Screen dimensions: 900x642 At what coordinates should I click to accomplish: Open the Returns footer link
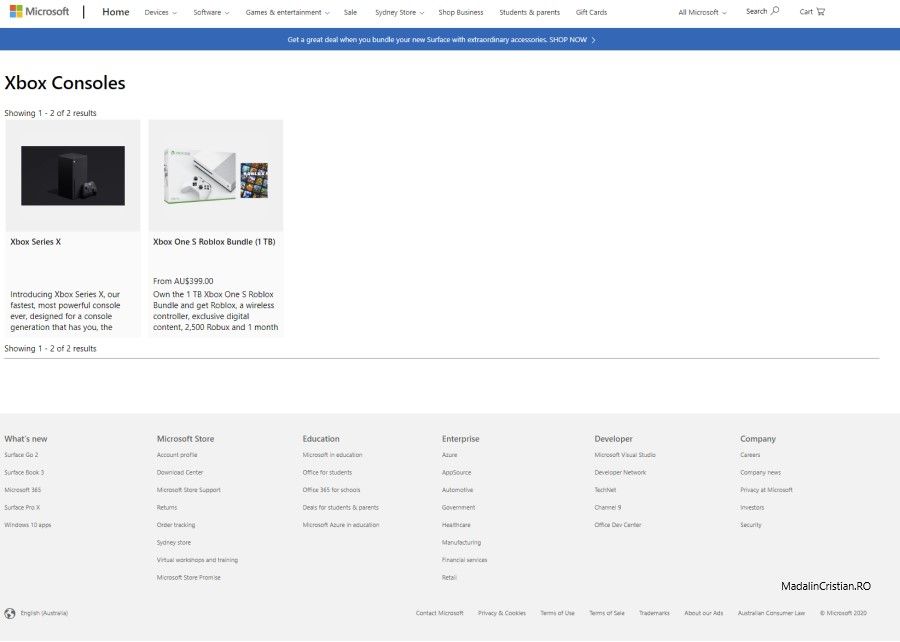point(166,508)
